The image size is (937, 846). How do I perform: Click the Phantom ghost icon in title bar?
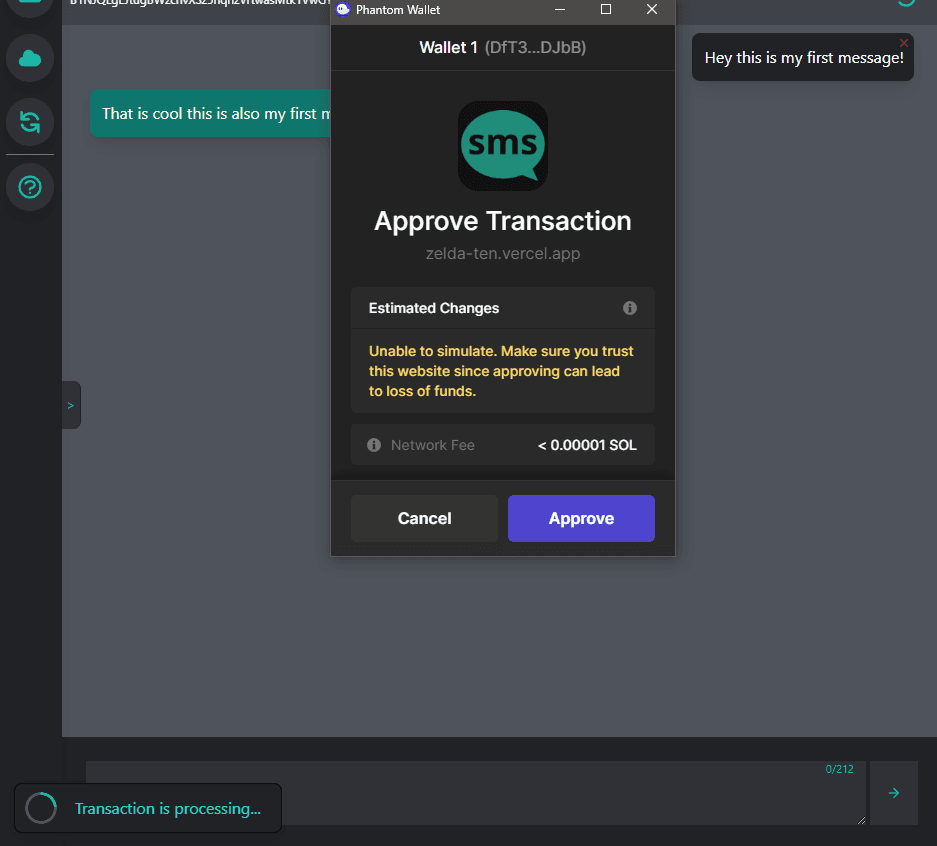pyautogui.click(x=344, y=10)
